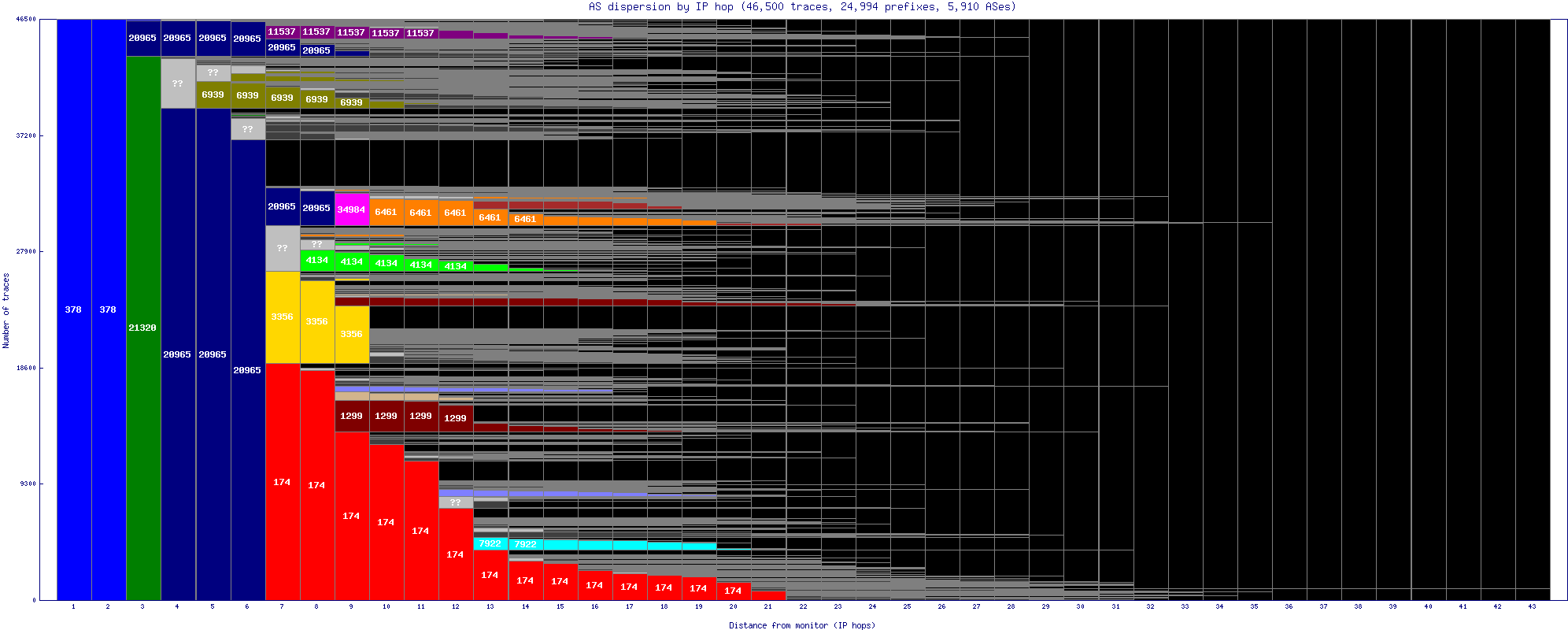Select the red 174 block in hop 12
Screen dimensions: 1568x630
[x=455, y=554]
